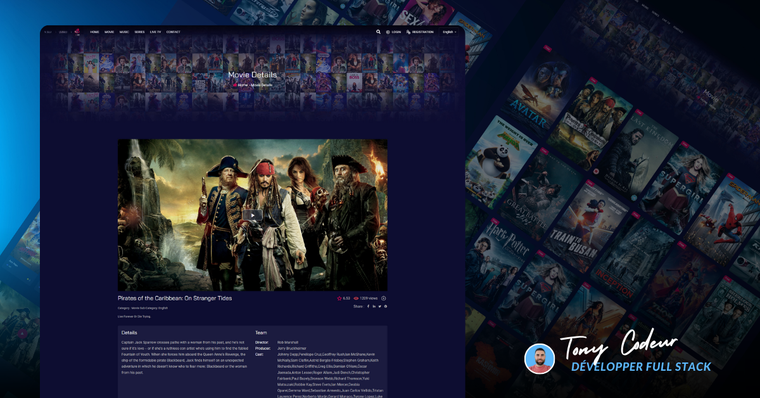This screenshot has height=398, width=760.
Task: Click the site logo icon in the navbar
Action: pos(77,32)
